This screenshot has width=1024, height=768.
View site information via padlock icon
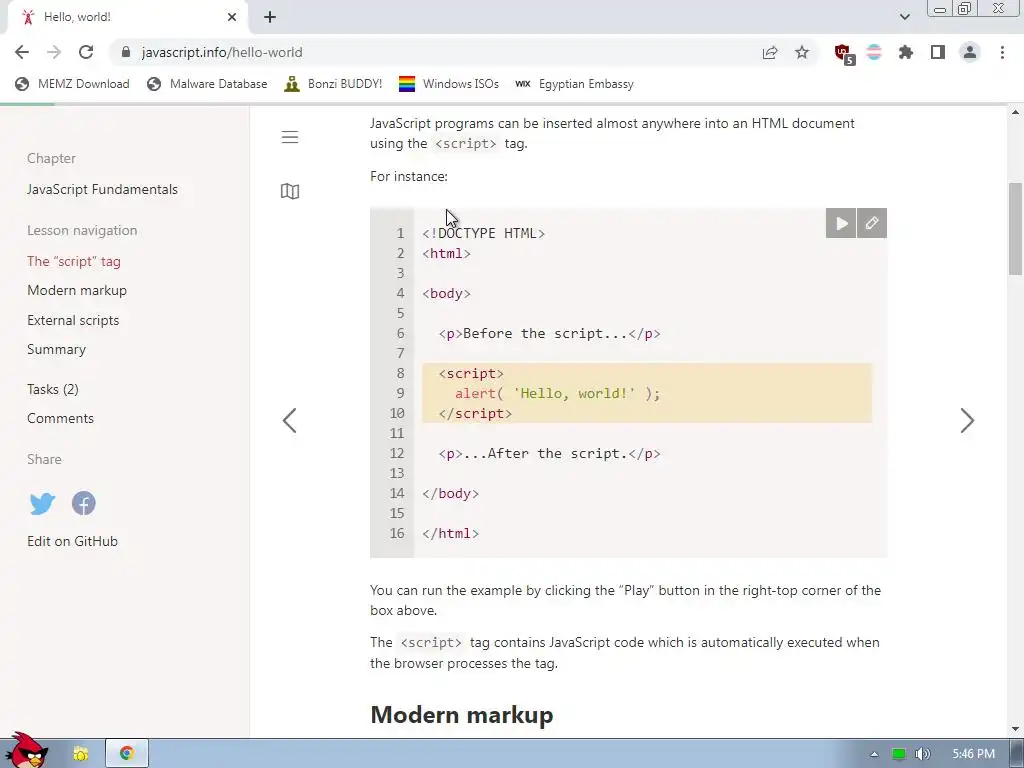click(126, 52)
